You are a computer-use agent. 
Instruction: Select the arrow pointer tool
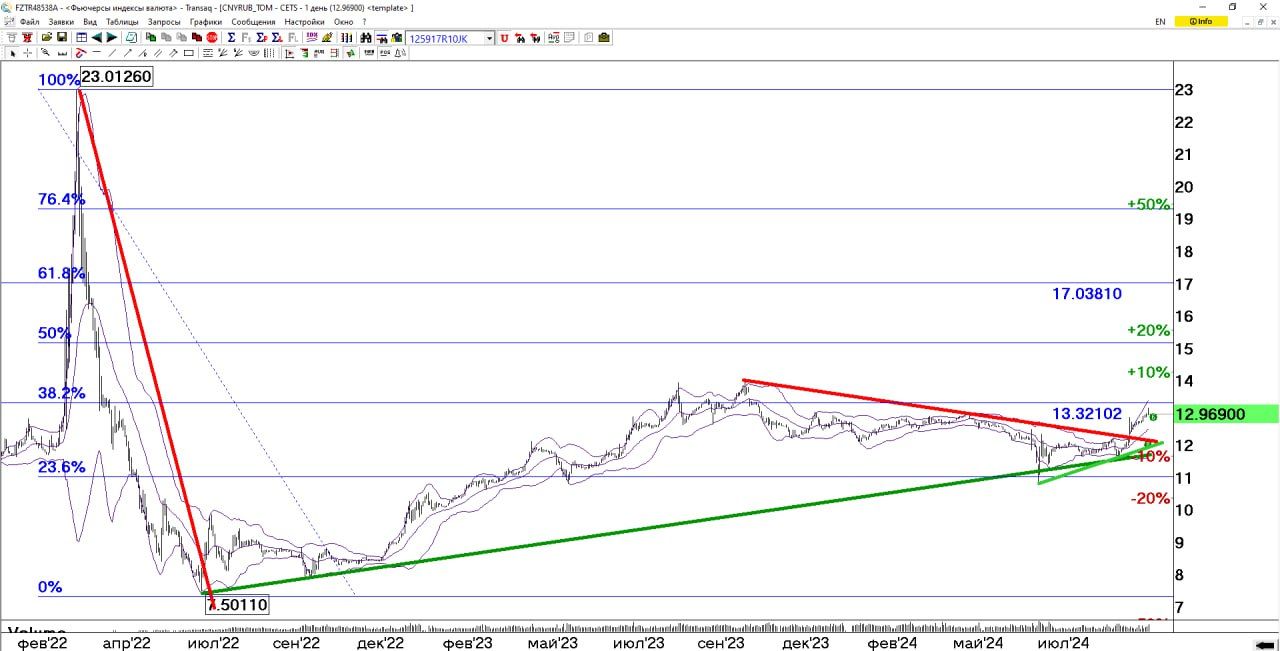12,53
